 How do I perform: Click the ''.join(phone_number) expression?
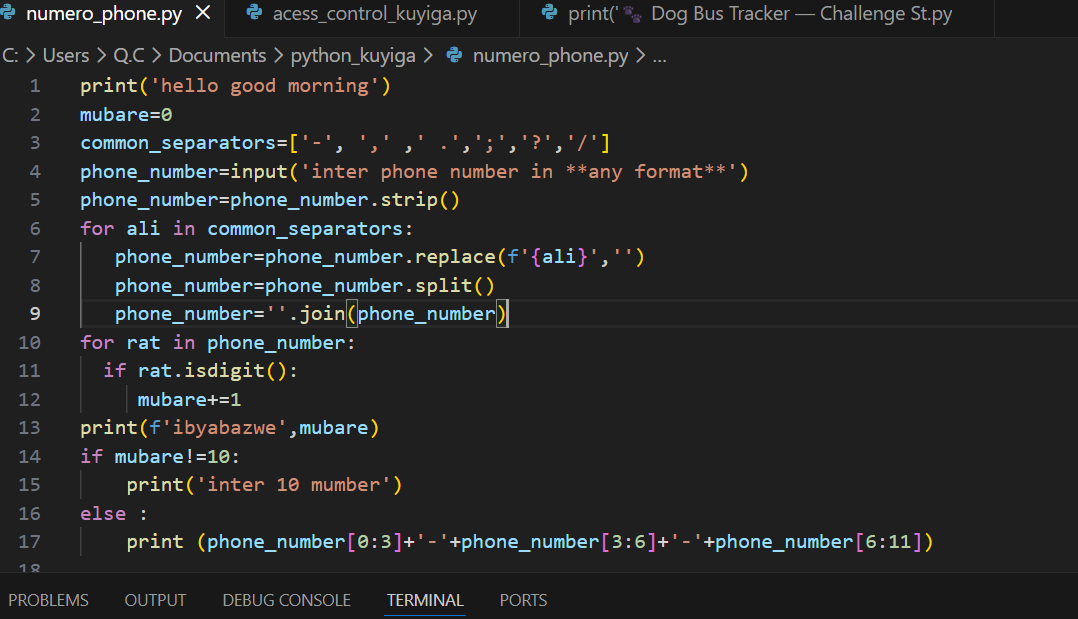[386, 314]
